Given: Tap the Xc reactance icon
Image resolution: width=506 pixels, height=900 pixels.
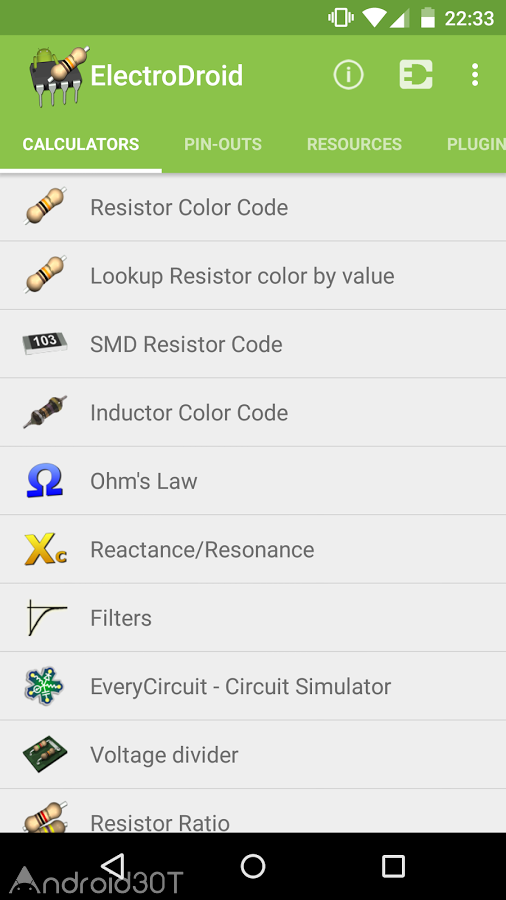Looking at the screenshot, I should (45, 549).
